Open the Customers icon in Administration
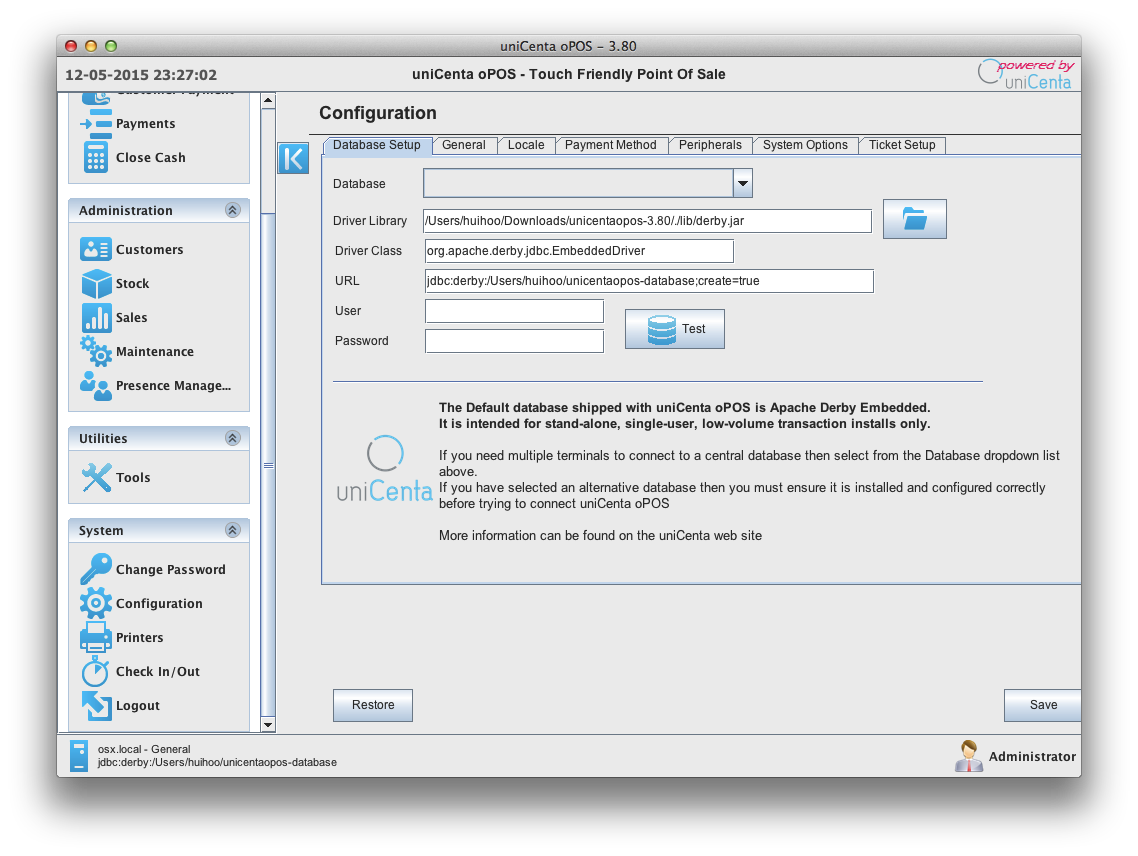Screen dimensions: 1138x856 [x=96, y=250]
